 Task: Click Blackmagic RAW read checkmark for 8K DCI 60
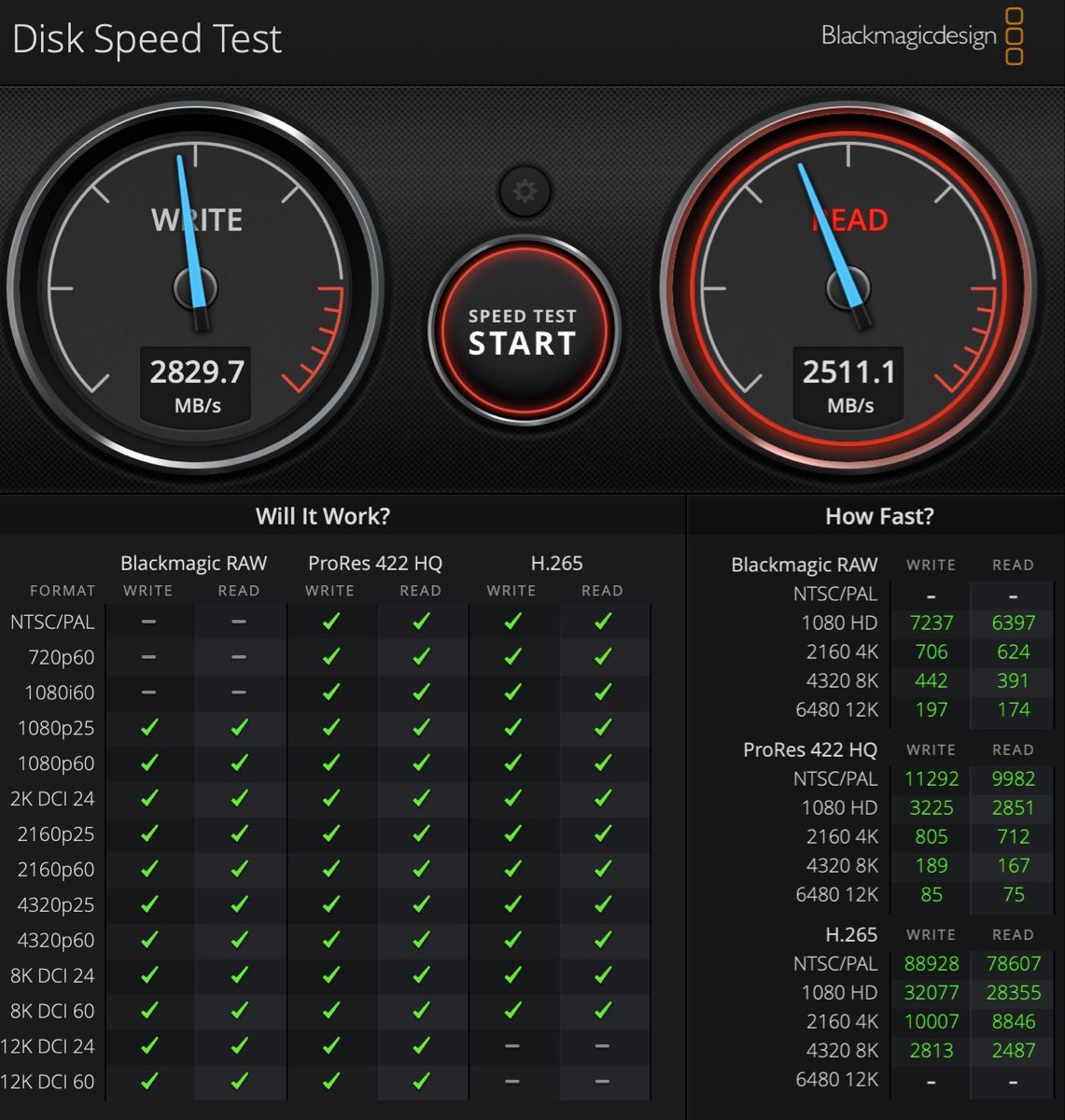pos(239,1011)
